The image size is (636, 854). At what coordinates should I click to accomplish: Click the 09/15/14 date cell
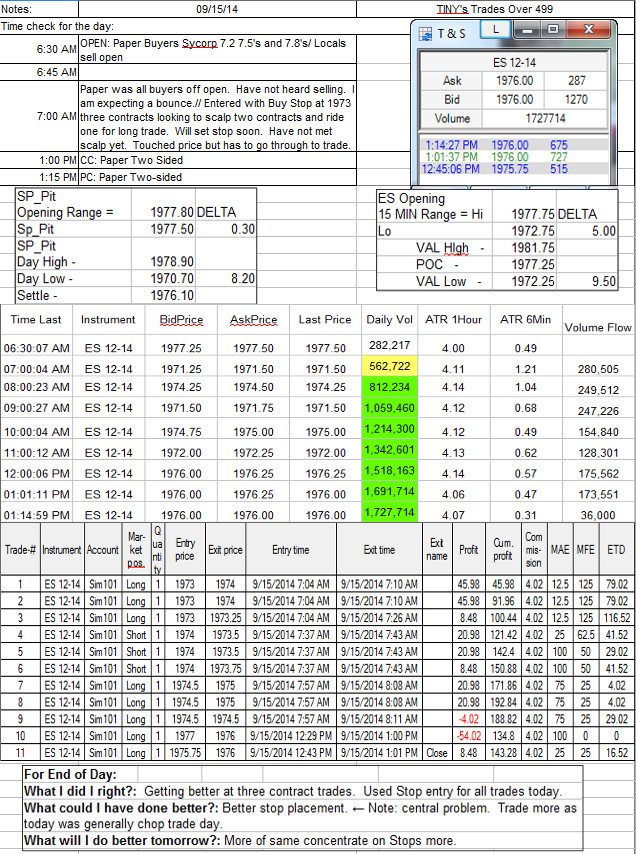(217, 9)
